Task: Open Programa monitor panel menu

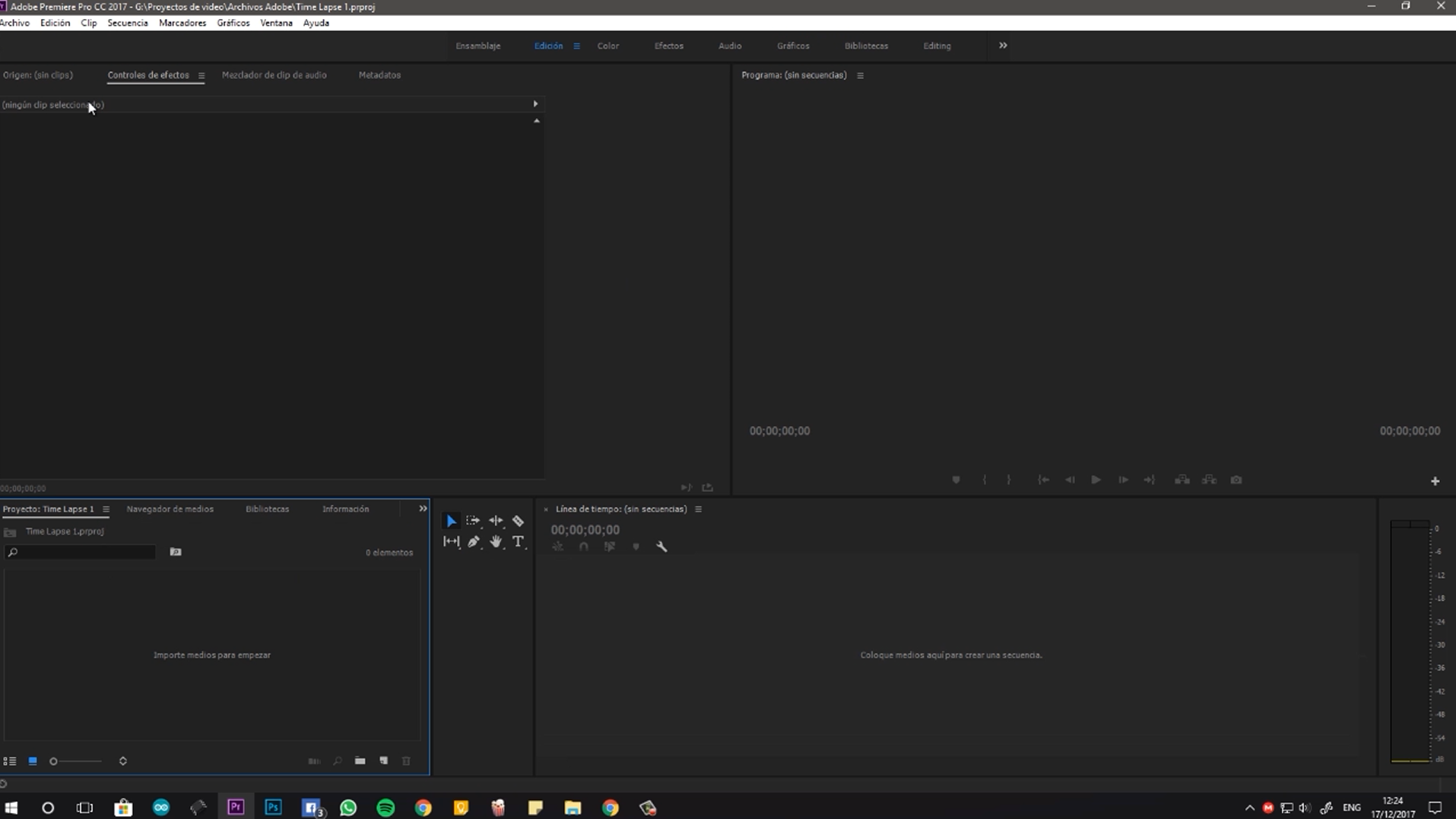Action: click(860, 75)
